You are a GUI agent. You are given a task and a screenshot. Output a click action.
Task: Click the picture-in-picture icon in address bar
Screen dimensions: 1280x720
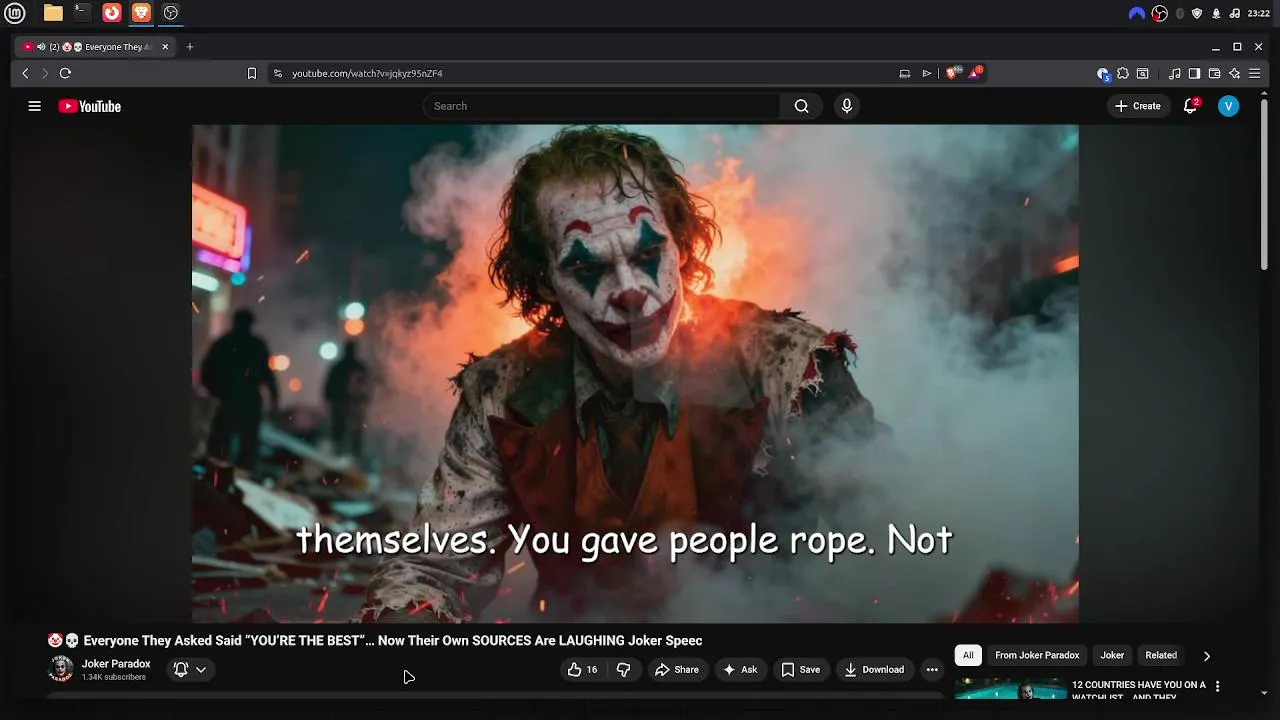tap(905, 73)
